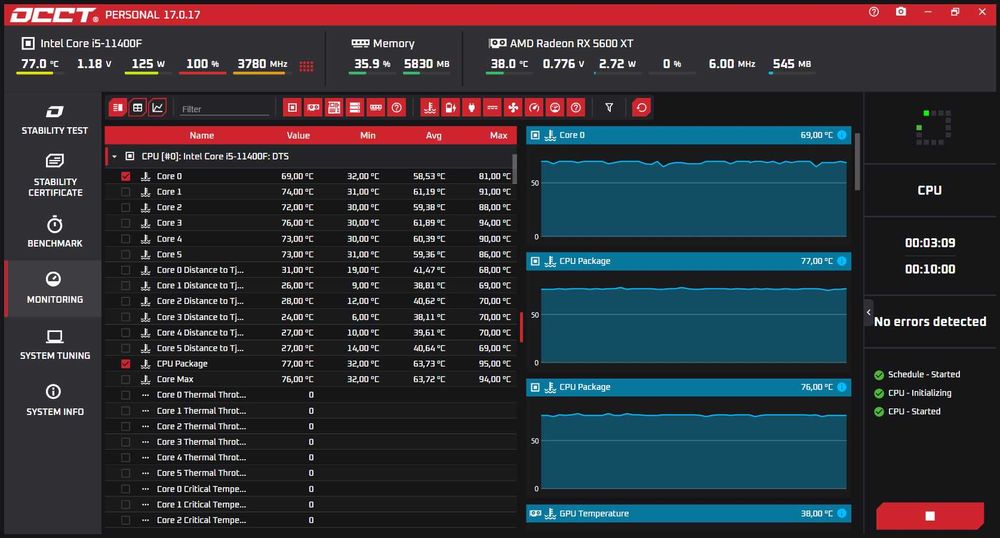The width and height of the screenshot is (1000, 538).
Task: Uncheck the Core 0 temperature checkbox
Action: (x=126, y=177)
